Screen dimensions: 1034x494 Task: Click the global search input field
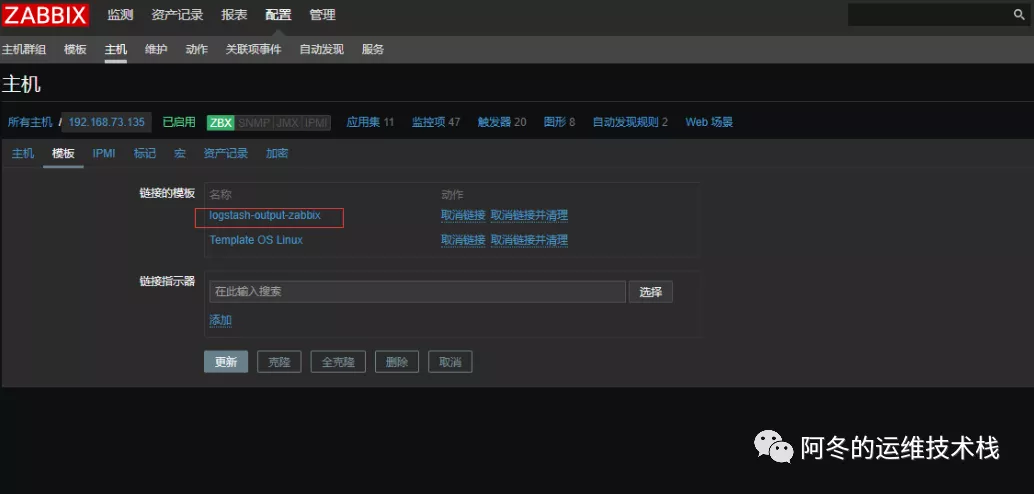(x=928, y=15)
